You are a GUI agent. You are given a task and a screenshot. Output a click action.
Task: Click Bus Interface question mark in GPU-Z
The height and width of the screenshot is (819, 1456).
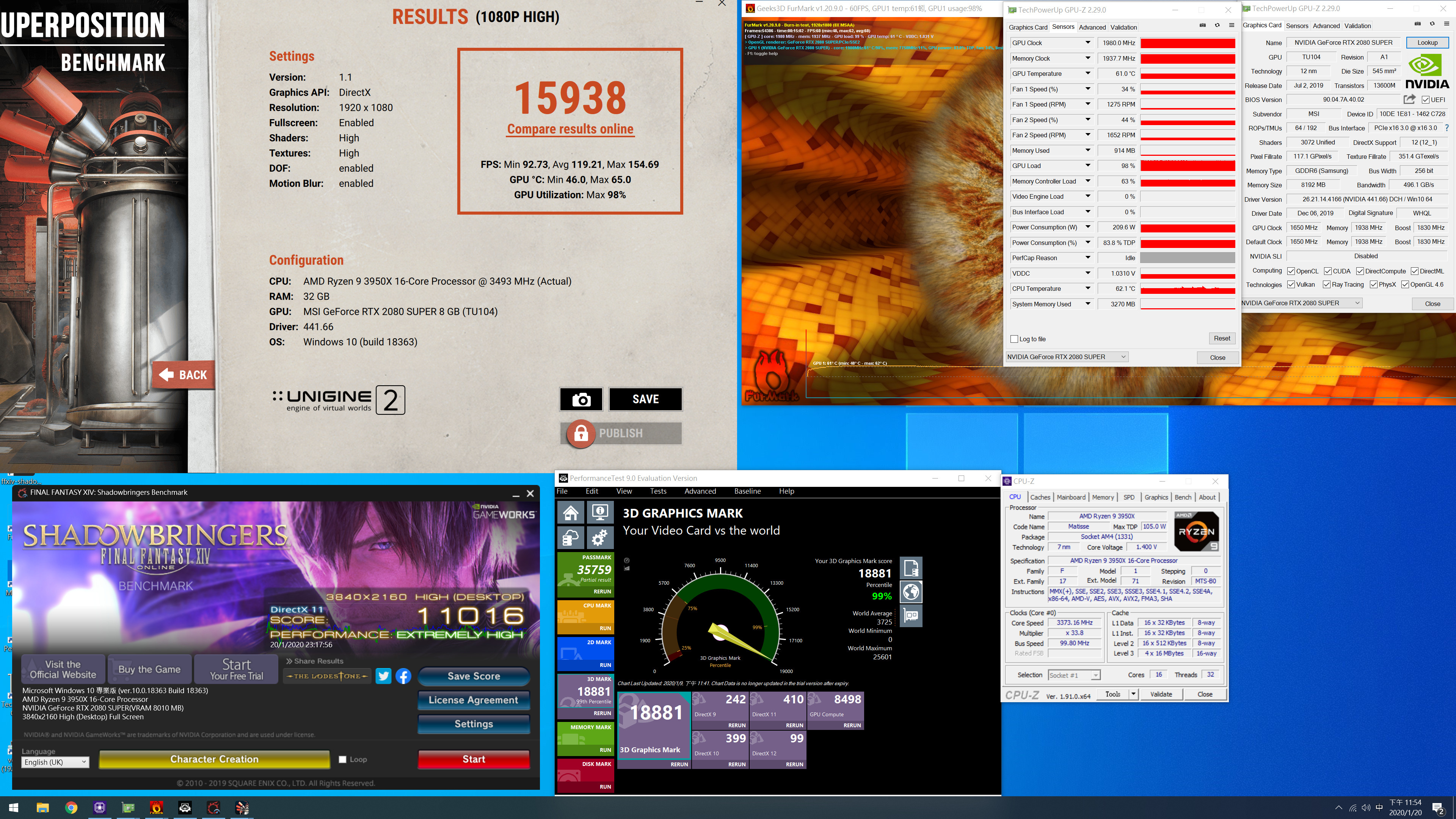1447,128
